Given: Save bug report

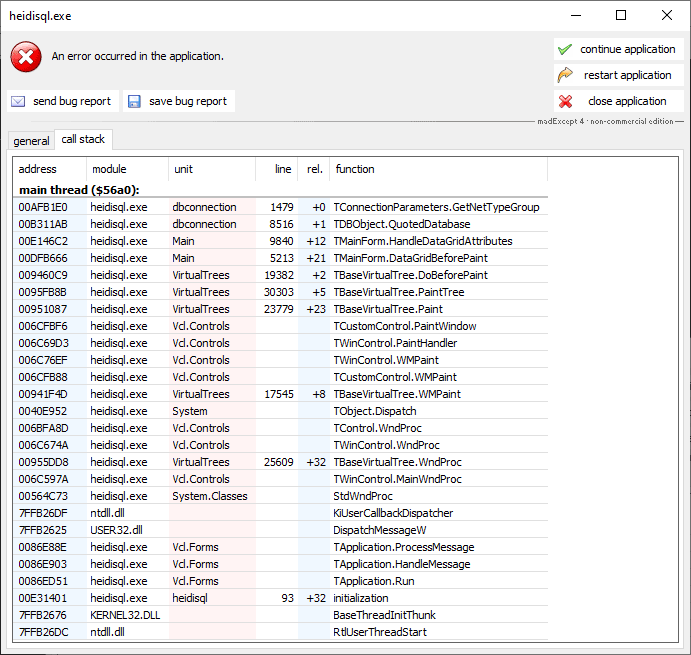Looking at the screenshot, I should [x=179, y=101].
